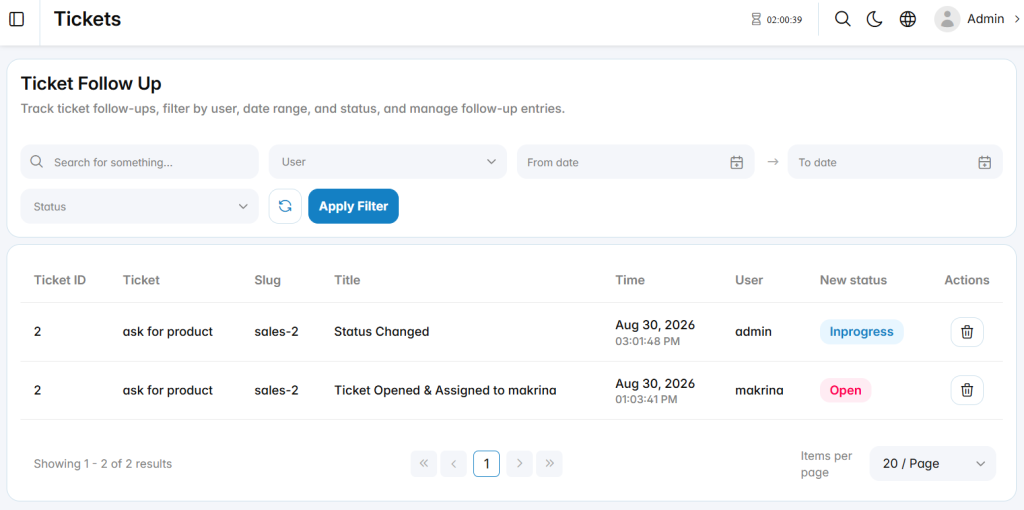Go to next page arrow
1024x510 pixels.
[x=520, y=464]
